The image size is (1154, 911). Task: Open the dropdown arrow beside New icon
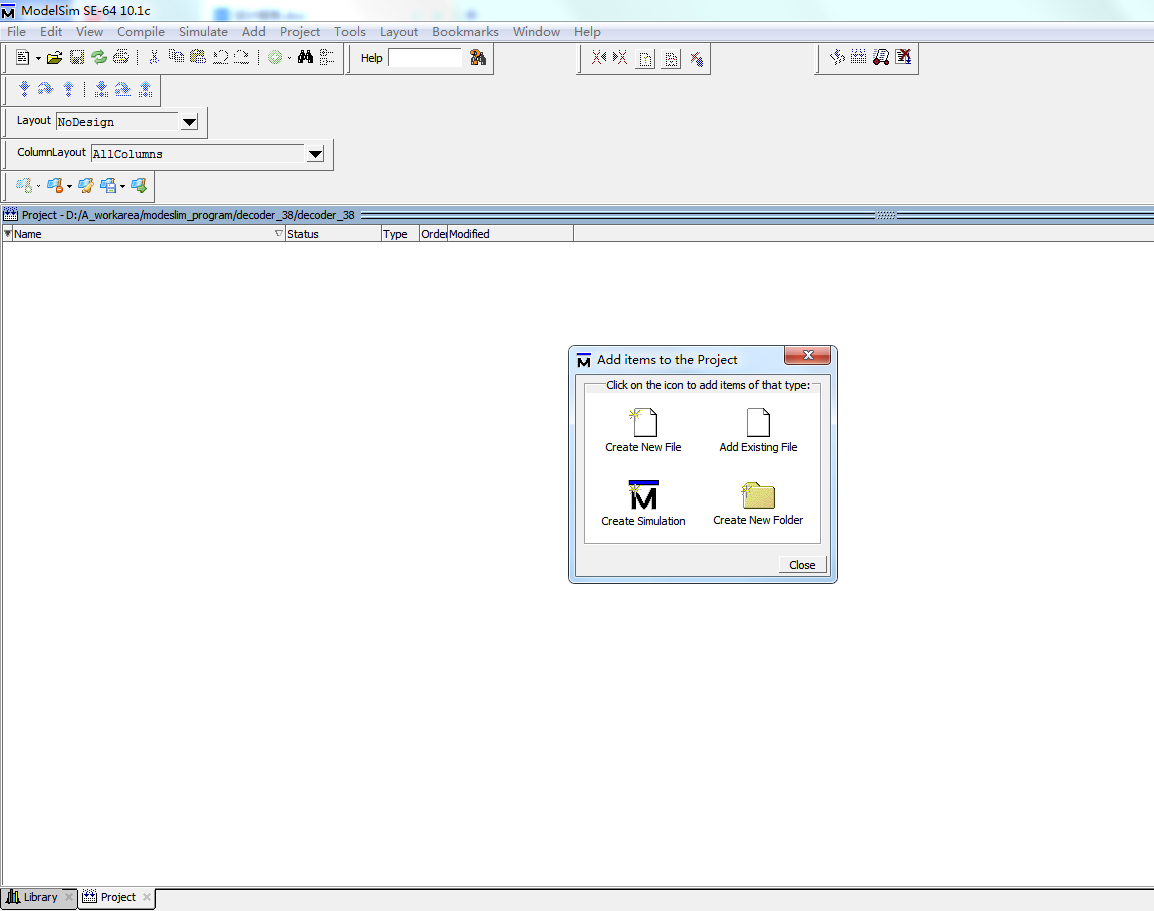[x=38, y=58]
